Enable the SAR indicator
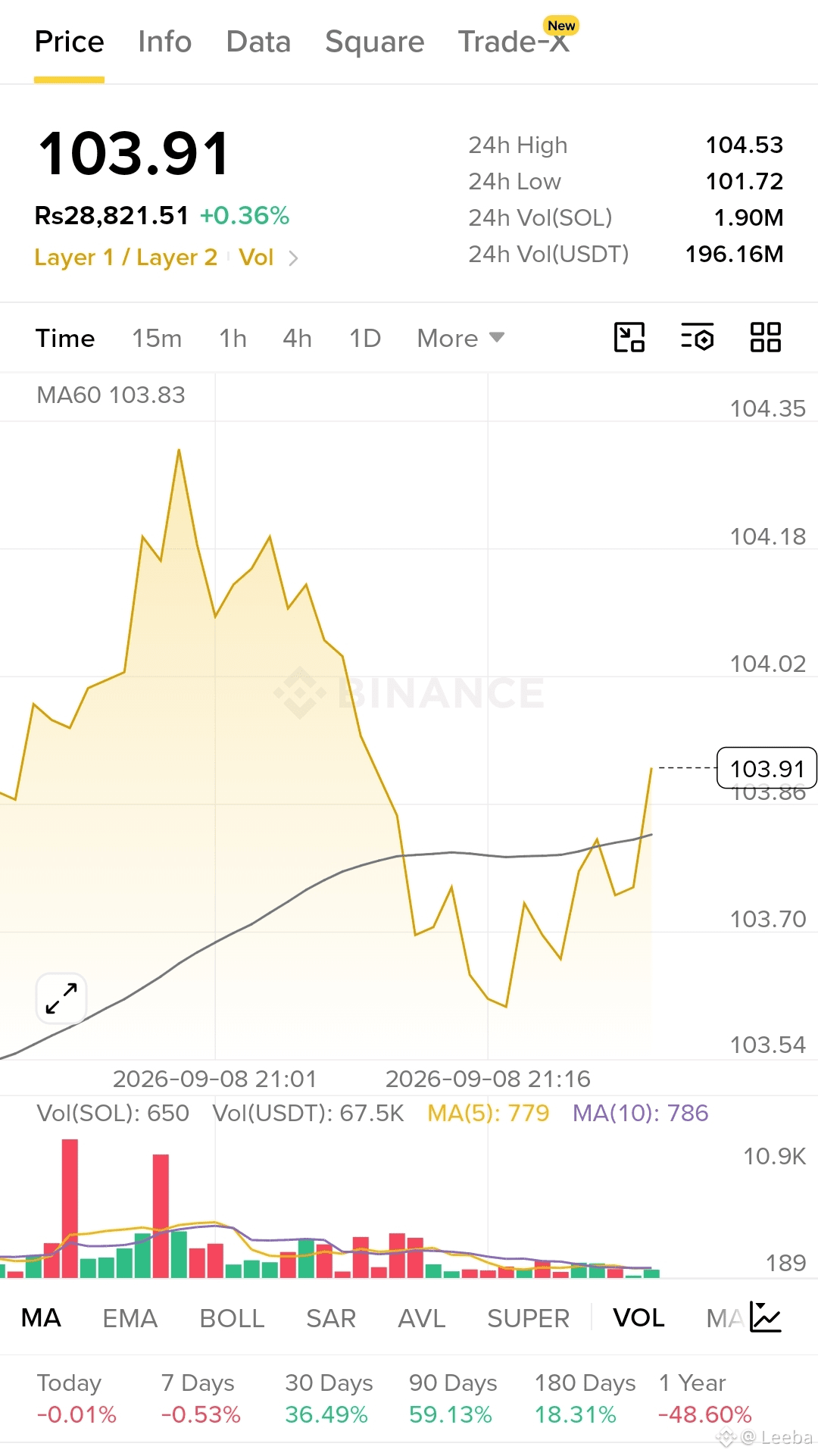The height and width of the screenshot is (1456, 818). (x=331, y=1318)
